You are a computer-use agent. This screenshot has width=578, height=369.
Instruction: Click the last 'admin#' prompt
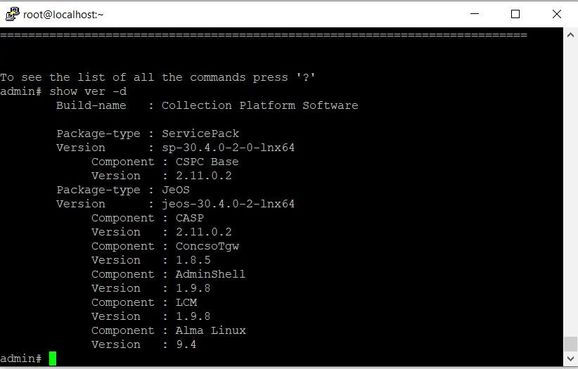21,358
